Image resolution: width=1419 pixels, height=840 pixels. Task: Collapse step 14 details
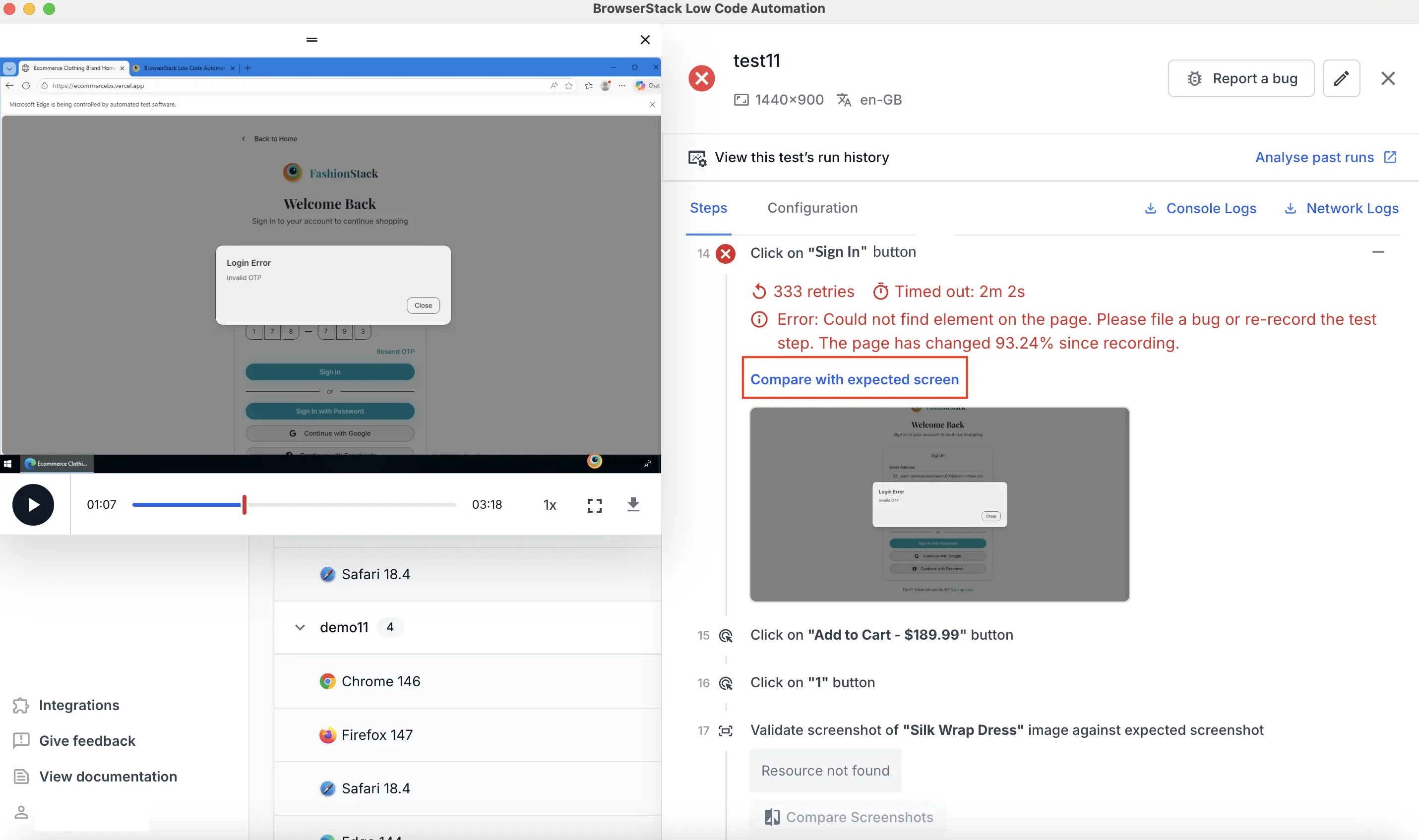coord(1378,252)
